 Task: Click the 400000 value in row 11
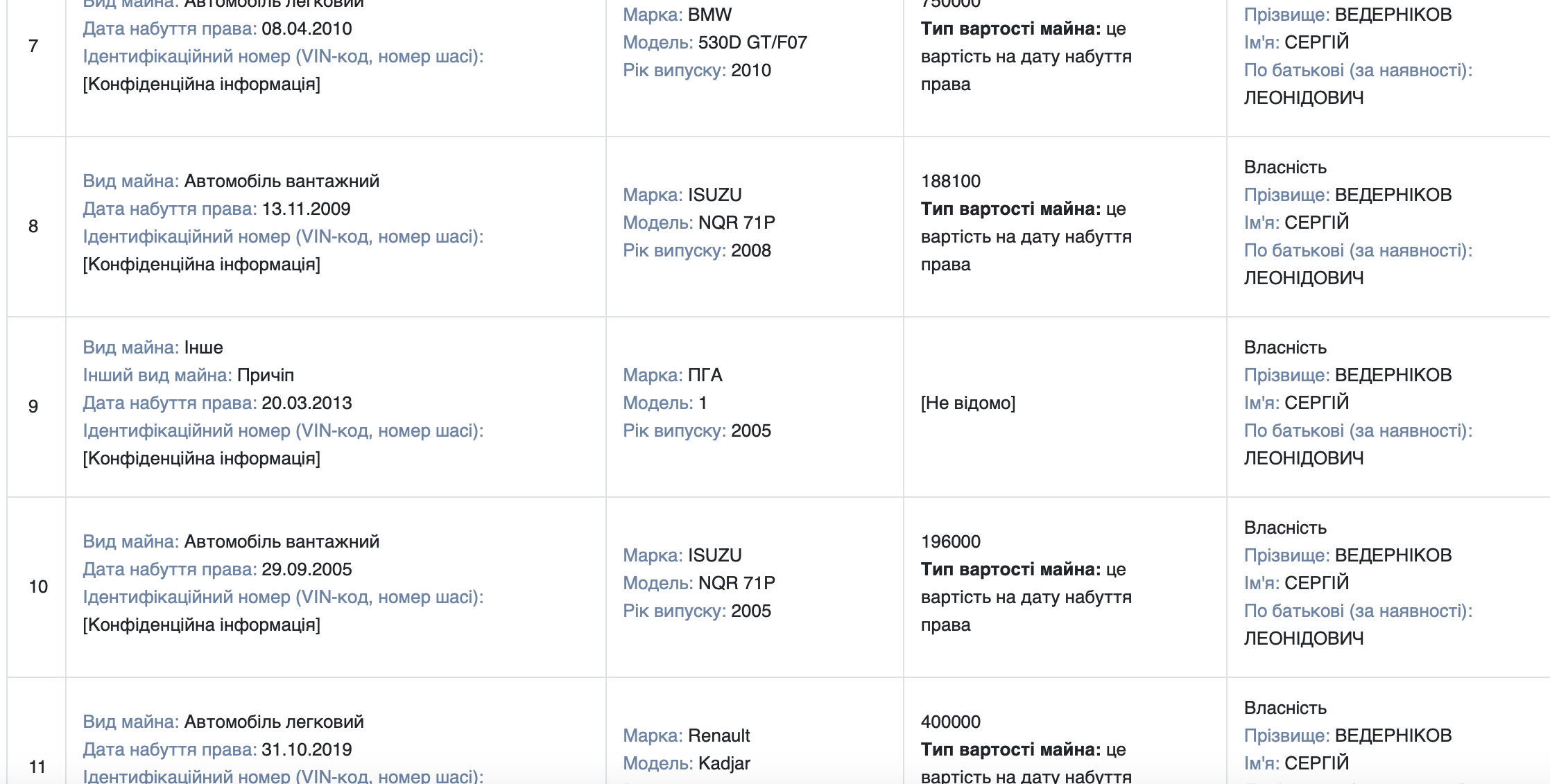[950, 722]
